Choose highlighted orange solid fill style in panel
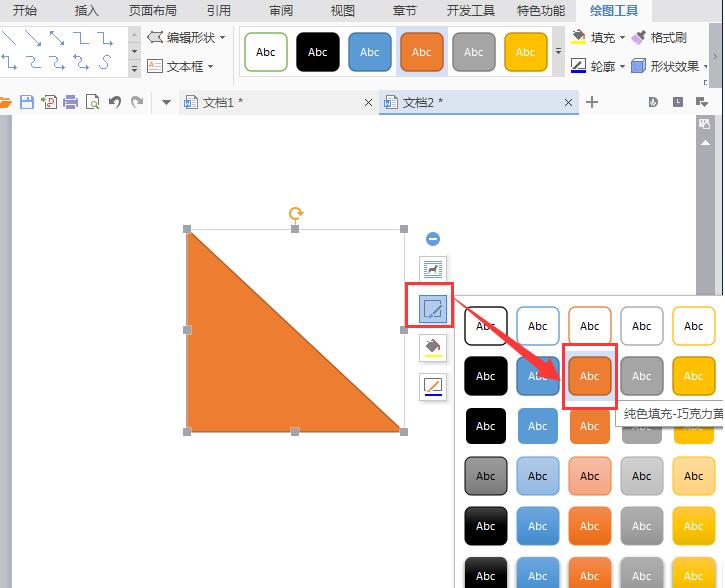This screenshot has height=588, width=725. tap(590, 376)
